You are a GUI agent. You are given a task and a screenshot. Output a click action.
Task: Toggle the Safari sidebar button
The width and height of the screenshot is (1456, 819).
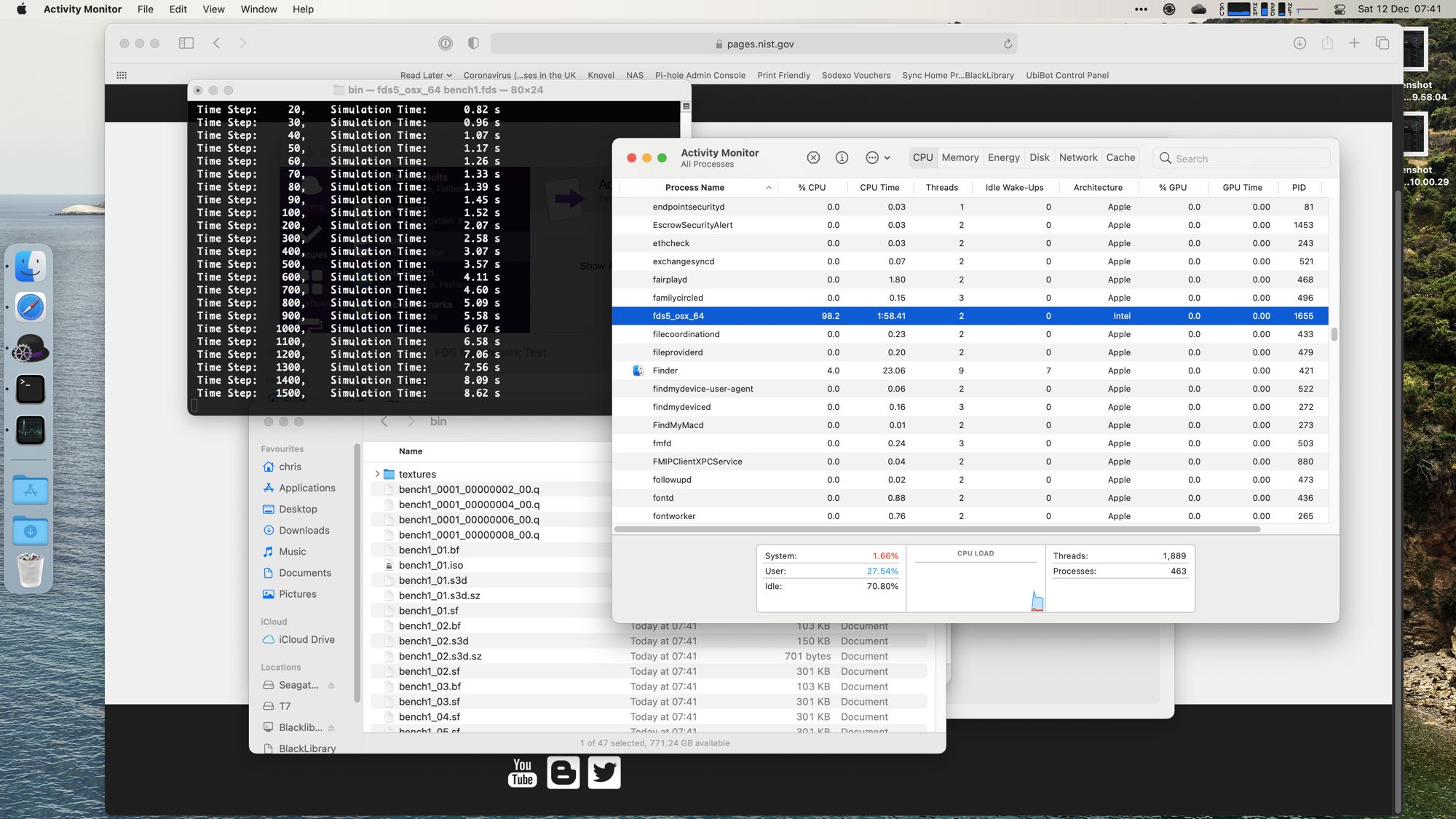point(186,43)
